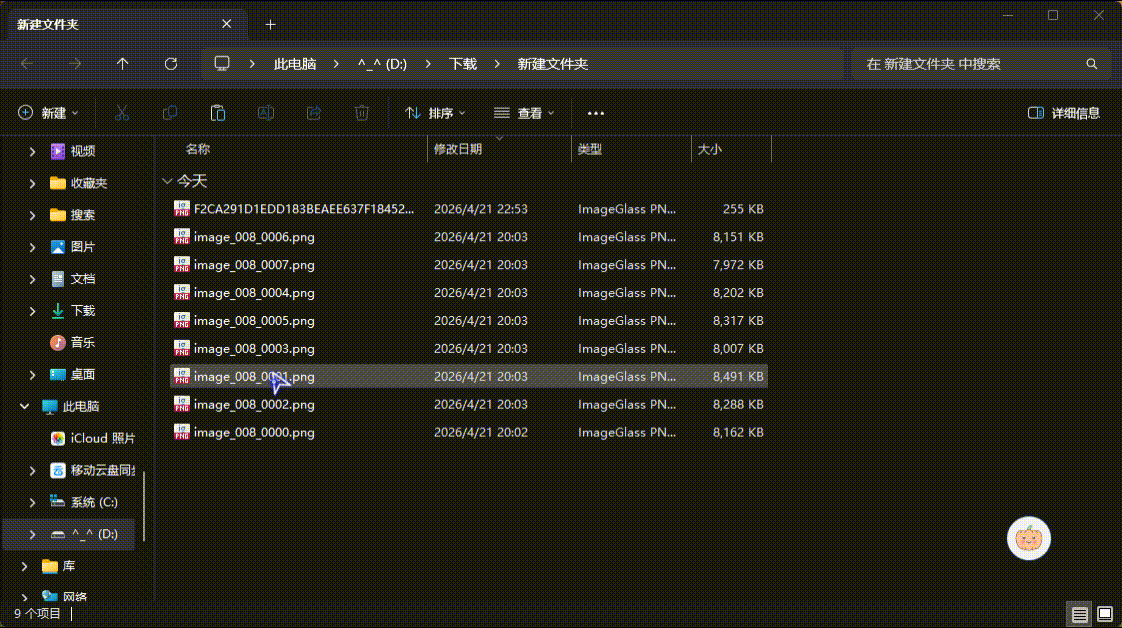This screenshot has width=1122, height=628.
Task: Select file image_008_0006.png
Action: (x=254, y=237)
